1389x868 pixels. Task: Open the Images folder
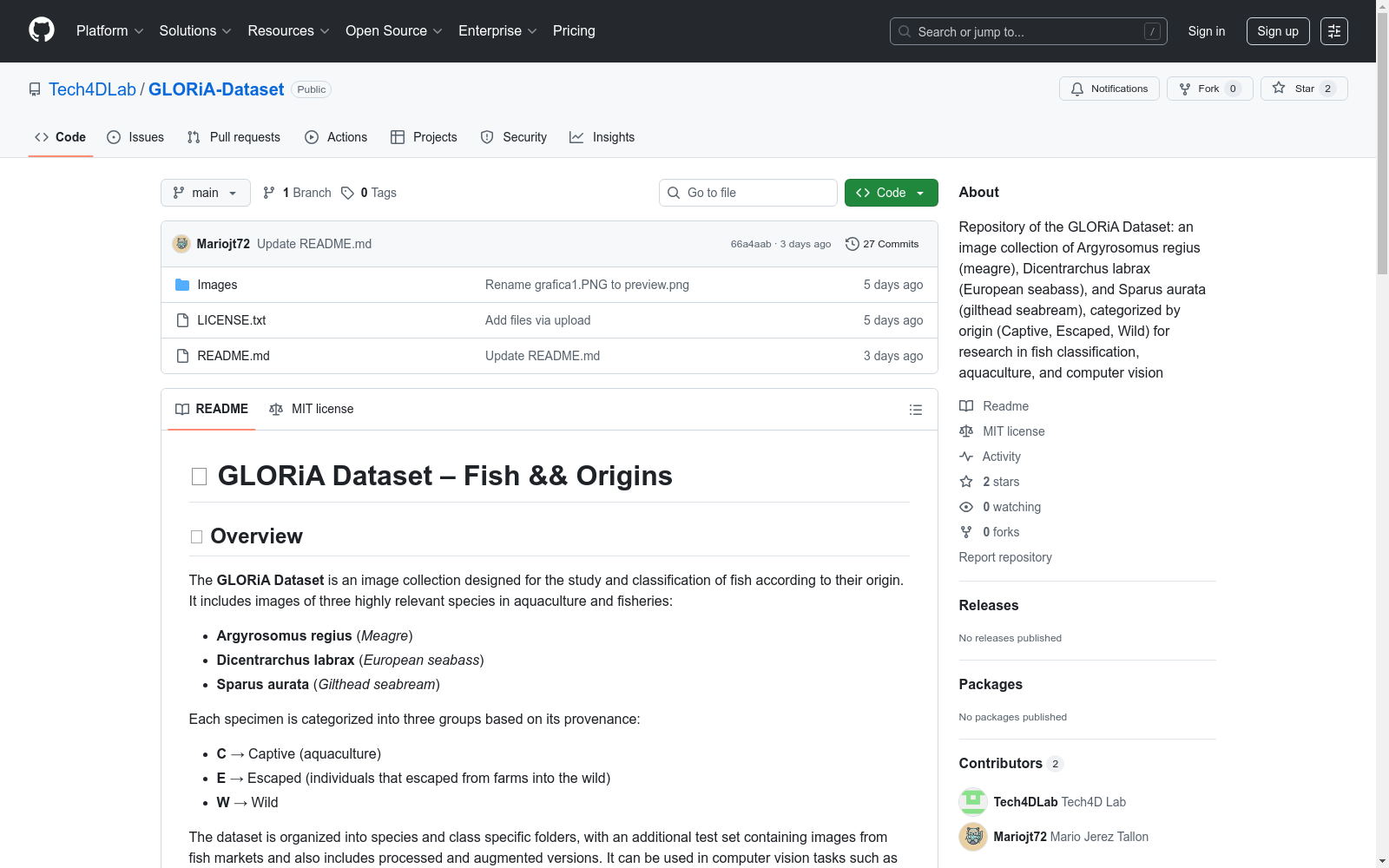click(x=217, y=285)
